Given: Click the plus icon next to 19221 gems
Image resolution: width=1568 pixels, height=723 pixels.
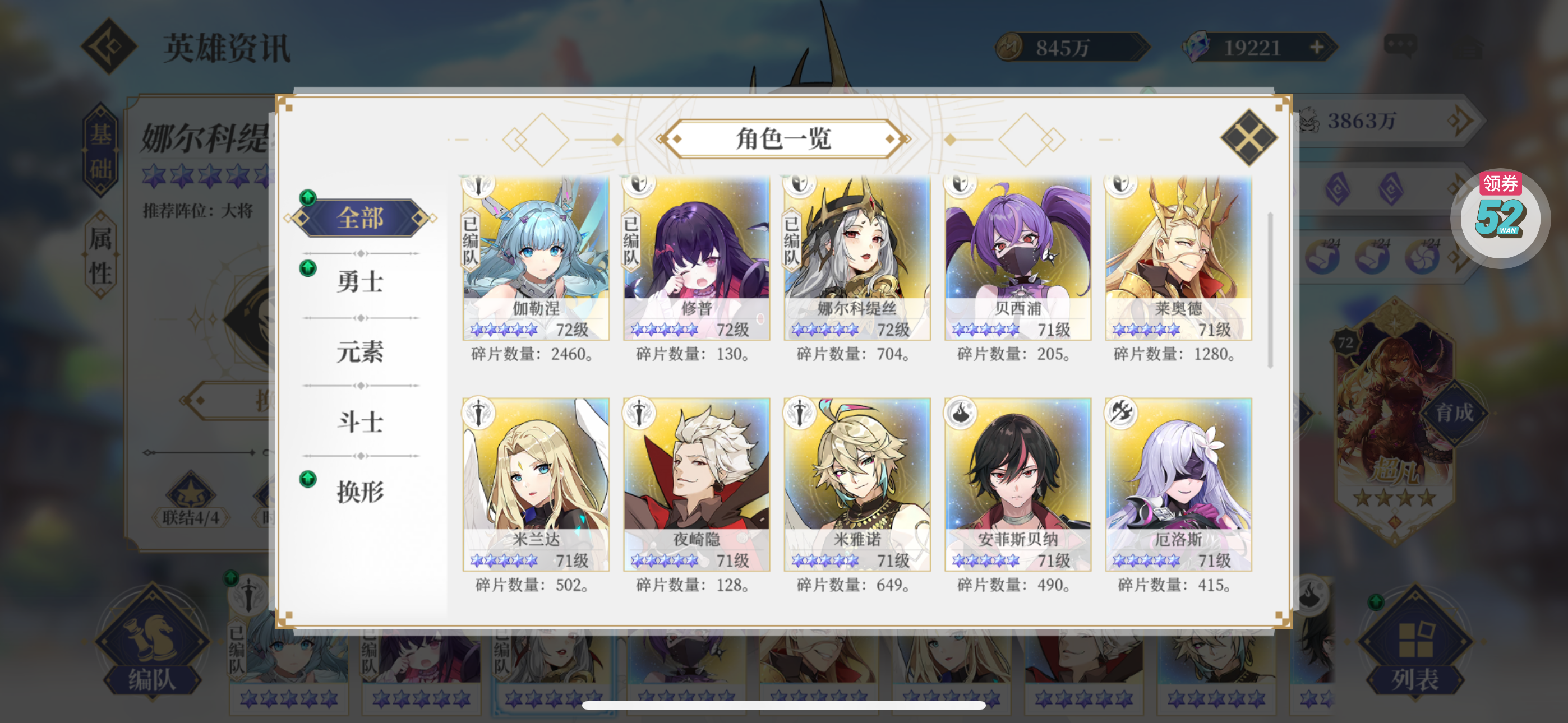Looking at the screenshot, I should click(x=1317, y=47).
